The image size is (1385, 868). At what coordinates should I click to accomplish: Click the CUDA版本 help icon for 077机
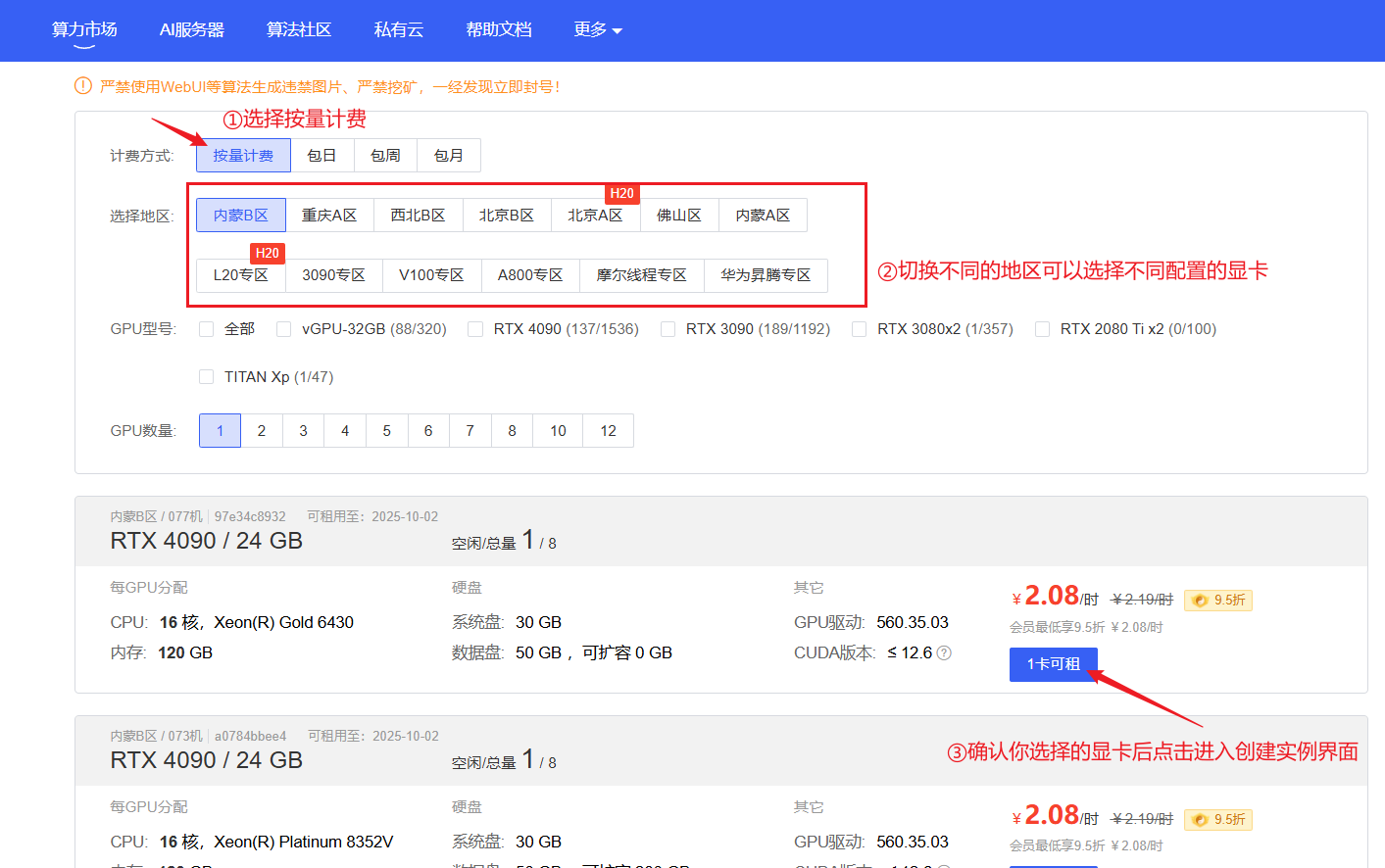pyautogui.click(x=944, y=652)
